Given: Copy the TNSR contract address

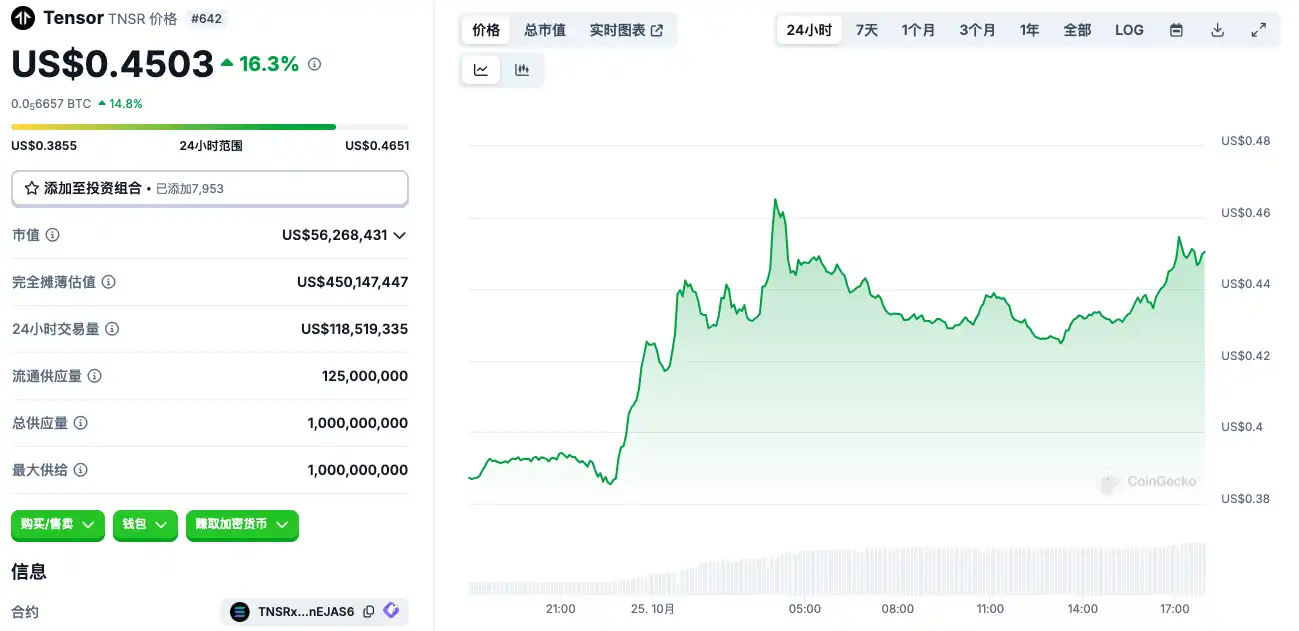Looking at the screenshot, I should (x=369, y=611).
